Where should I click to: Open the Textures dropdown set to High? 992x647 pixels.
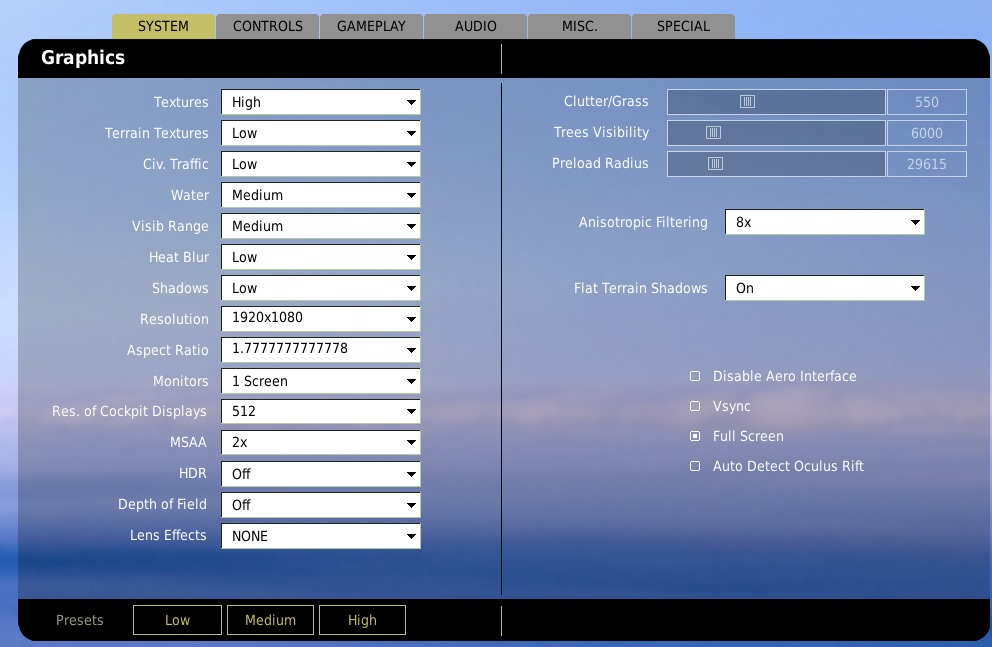321,102
